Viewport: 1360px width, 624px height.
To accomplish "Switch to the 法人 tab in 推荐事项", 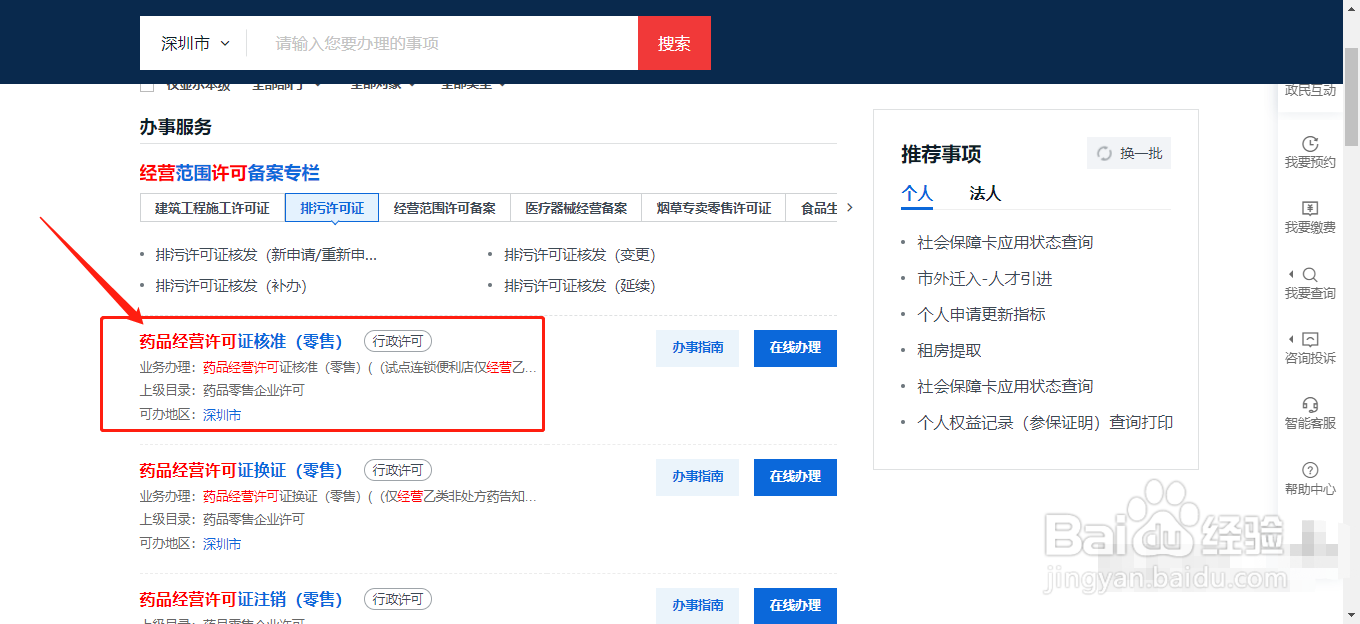I will pyautogui.click(x=985, y=192).
